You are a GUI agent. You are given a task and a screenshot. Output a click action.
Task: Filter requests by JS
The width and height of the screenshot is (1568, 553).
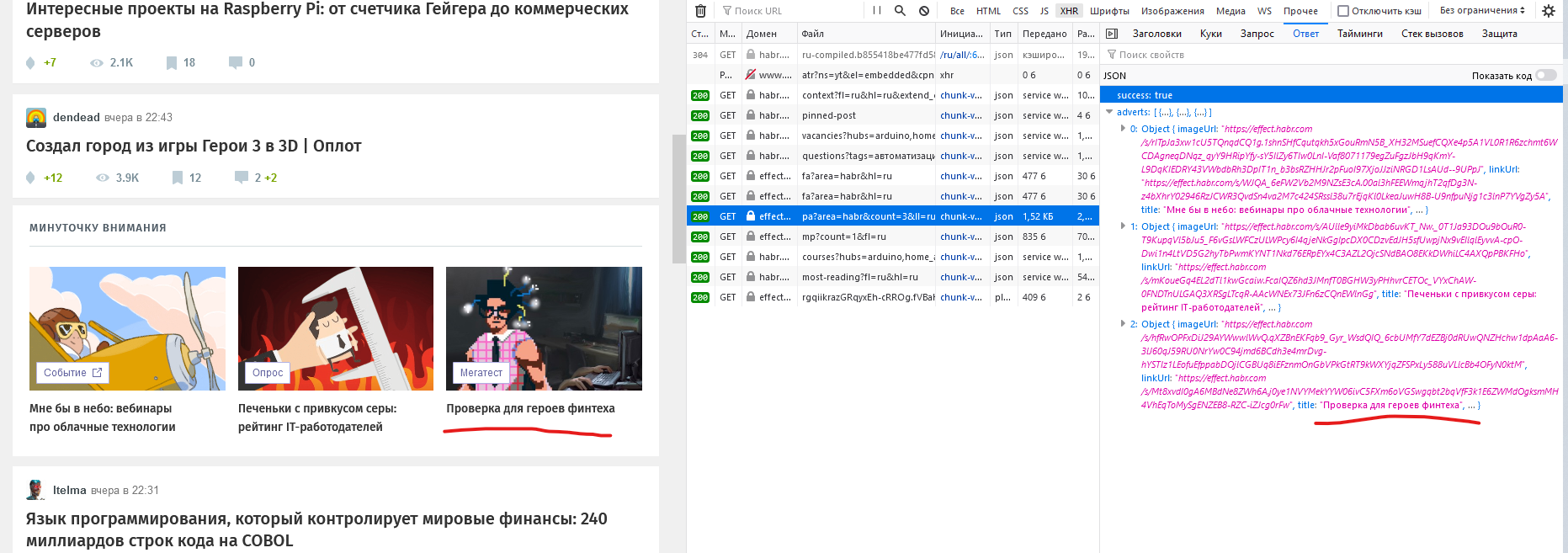click(x=1044, y=11)
